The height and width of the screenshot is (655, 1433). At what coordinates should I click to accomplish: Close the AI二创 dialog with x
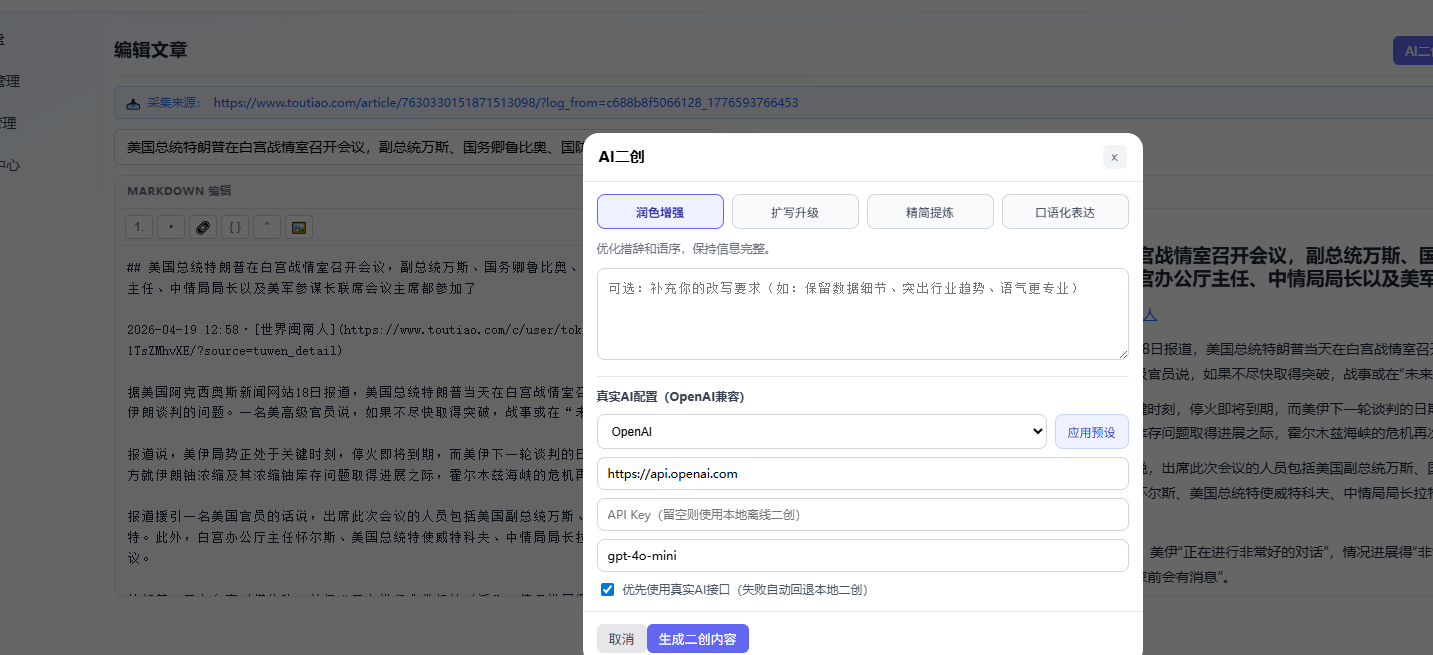coord(1114,157)
